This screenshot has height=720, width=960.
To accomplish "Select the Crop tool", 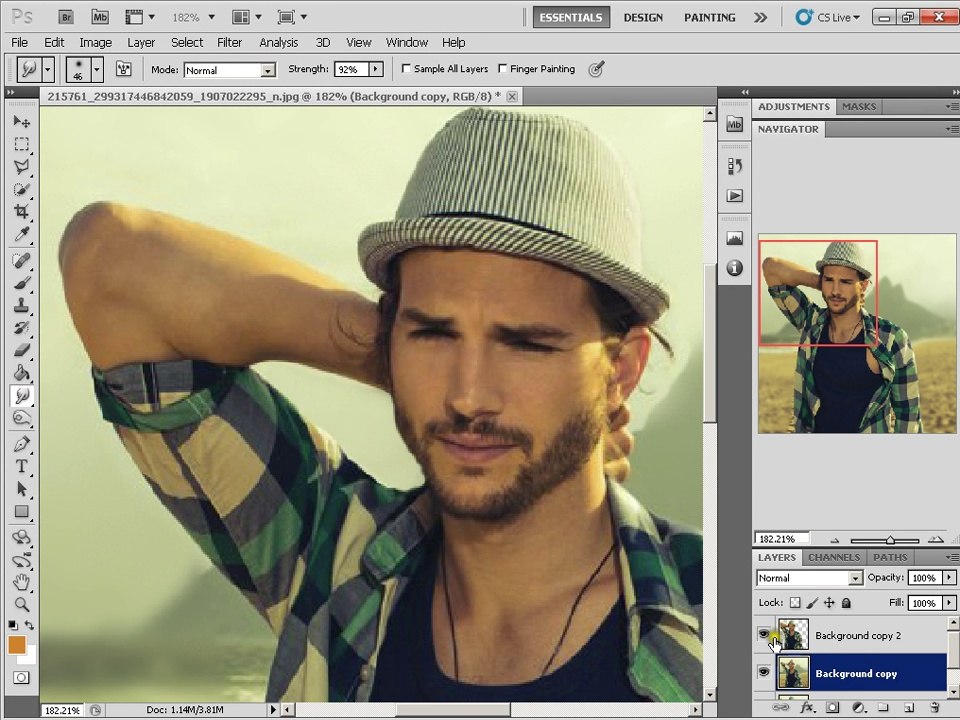I will [x=21, y=212].
